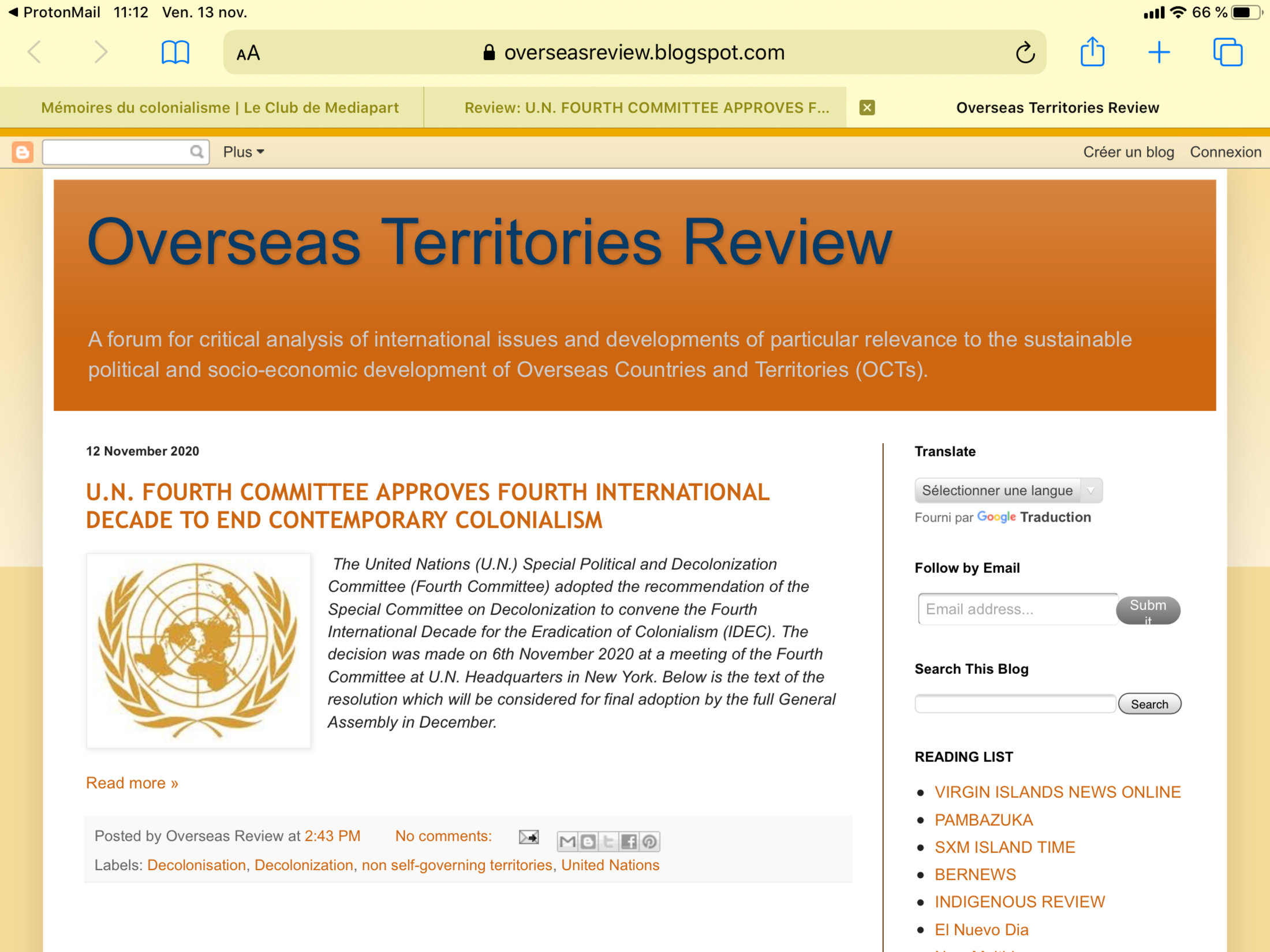
Task: Click the Google Traduction link
Action: (1033, 517)
